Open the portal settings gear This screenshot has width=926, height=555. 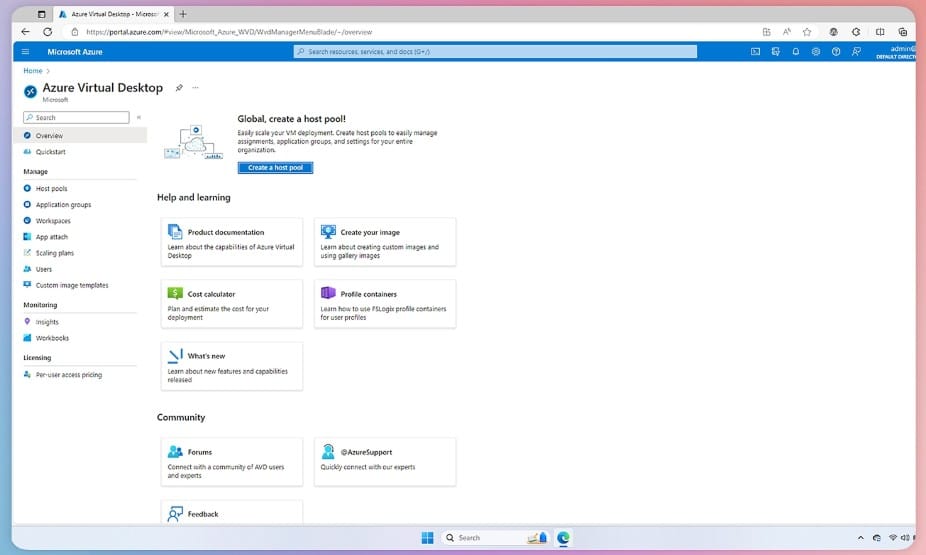pyautogui.click(x=816, y=51)
